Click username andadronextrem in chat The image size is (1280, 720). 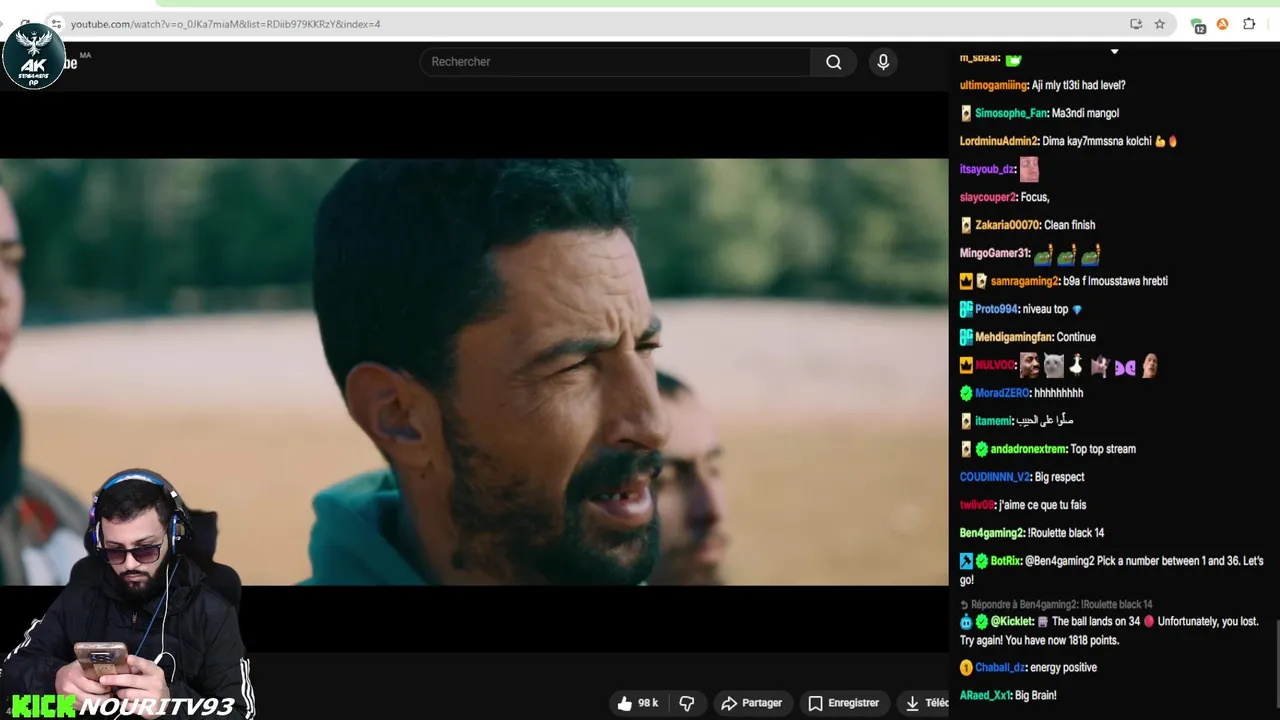[1028, 449]
